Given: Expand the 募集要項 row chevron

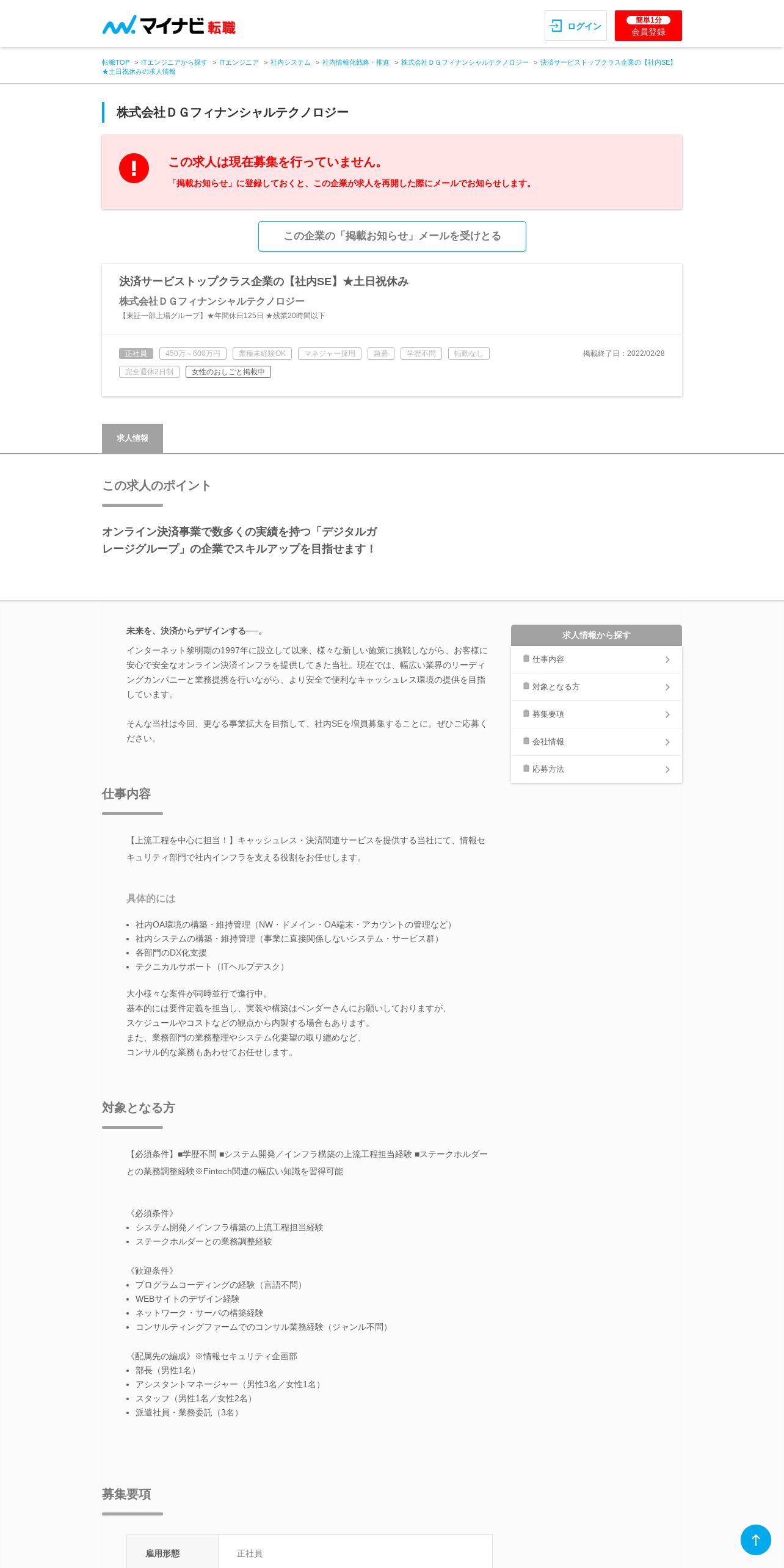Looking at the screenshot, I should tap(667, 714).
